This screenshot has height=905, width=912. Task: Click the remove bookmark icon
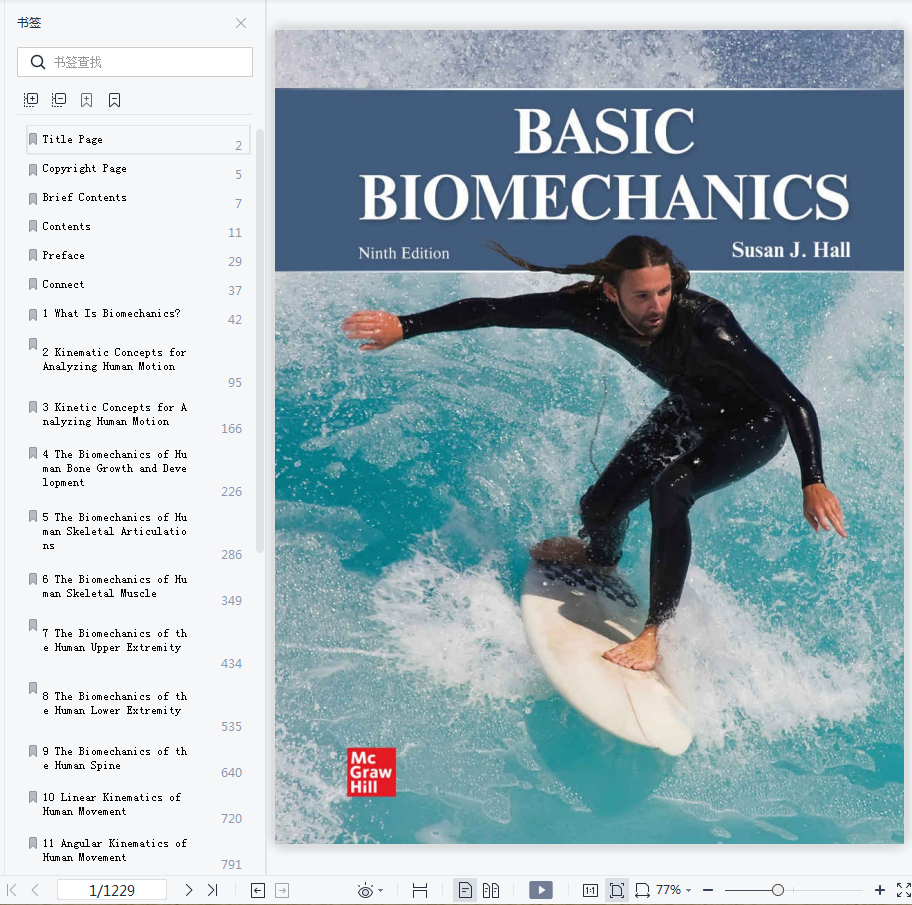[x=115, y=100]
